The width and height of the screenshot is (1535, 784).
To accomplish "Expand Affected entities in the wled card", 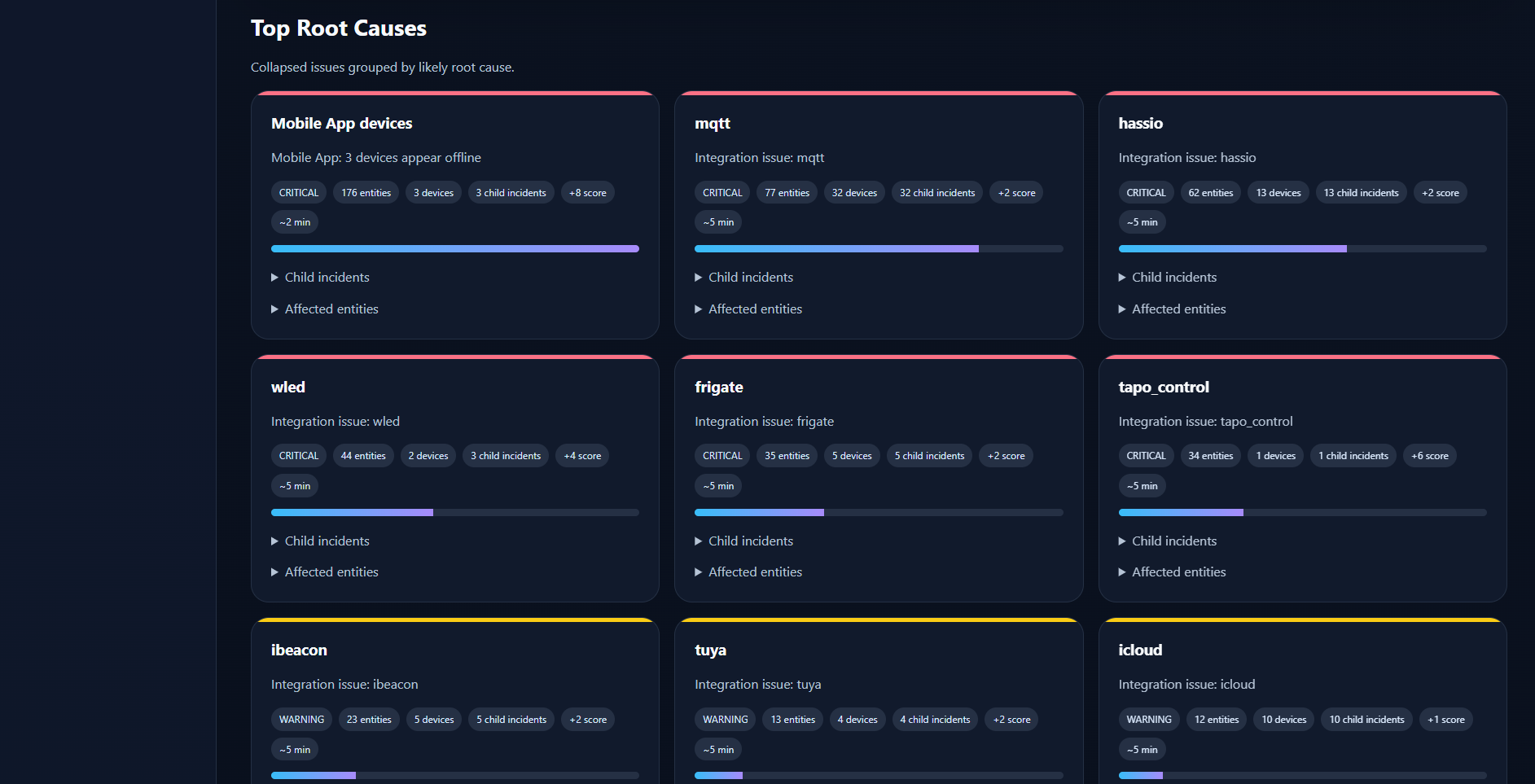I will (x=325, y=572).
